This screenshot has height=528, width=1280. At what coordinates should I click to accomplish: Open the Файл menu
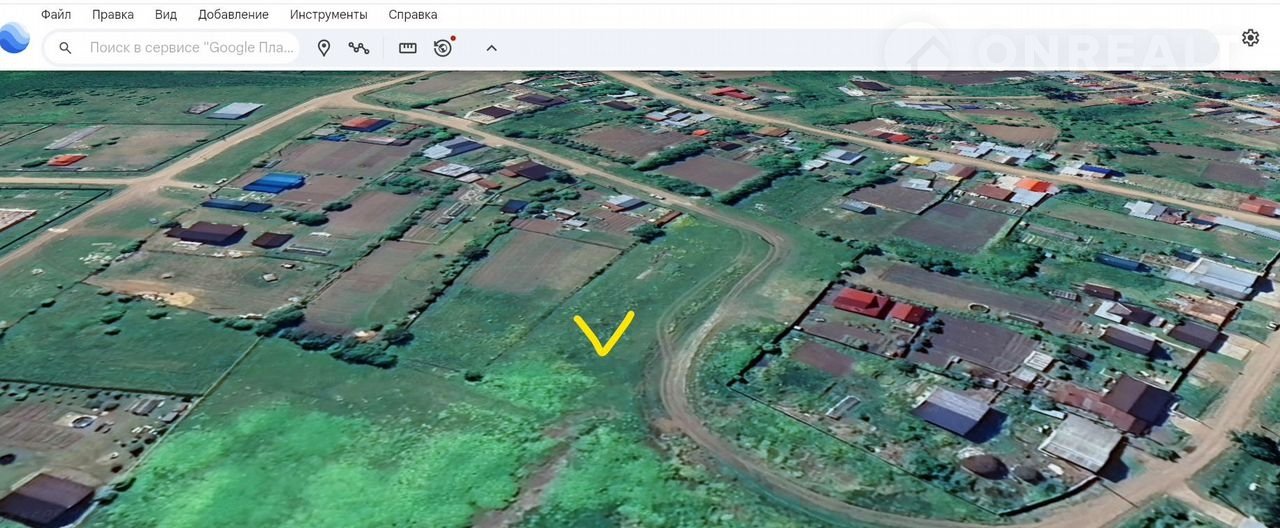56,15
